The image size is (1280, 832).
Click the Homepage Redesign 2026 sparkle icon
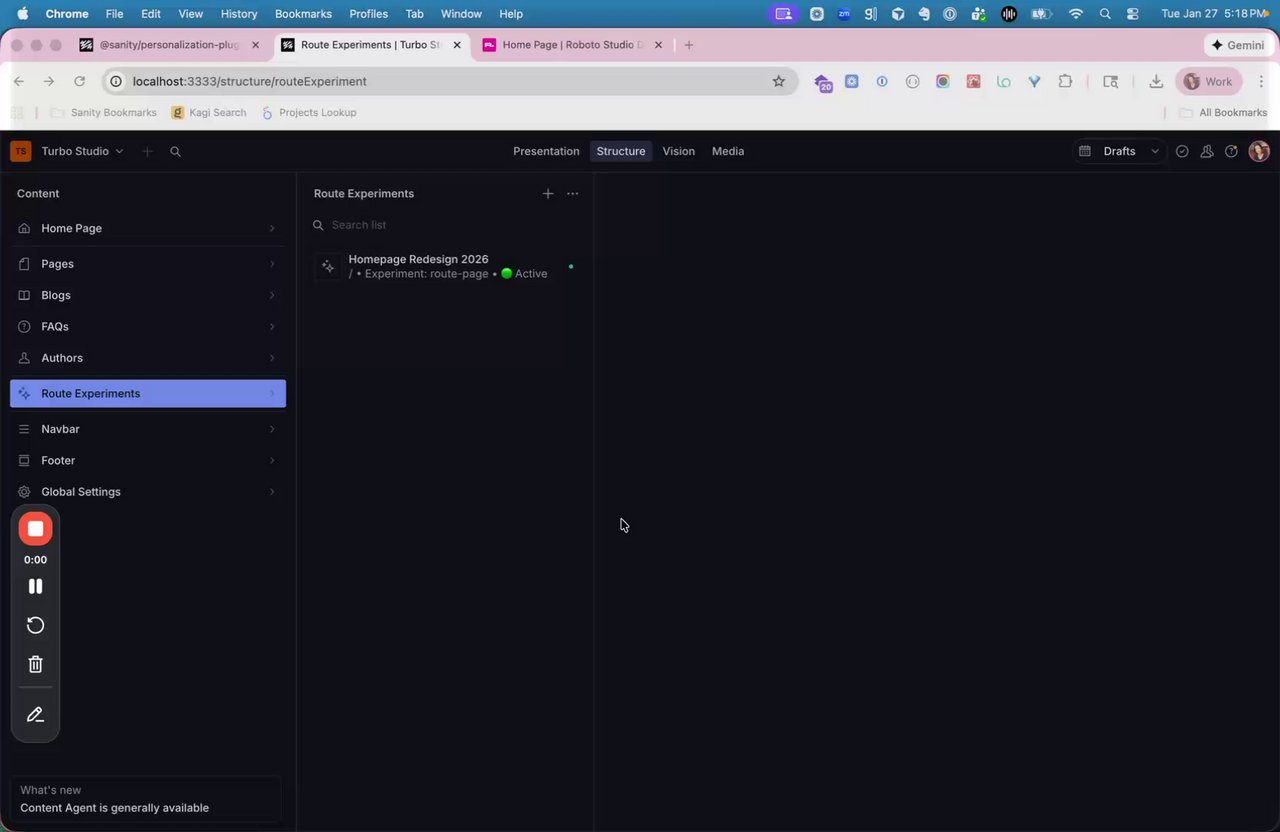coord(328,267)
